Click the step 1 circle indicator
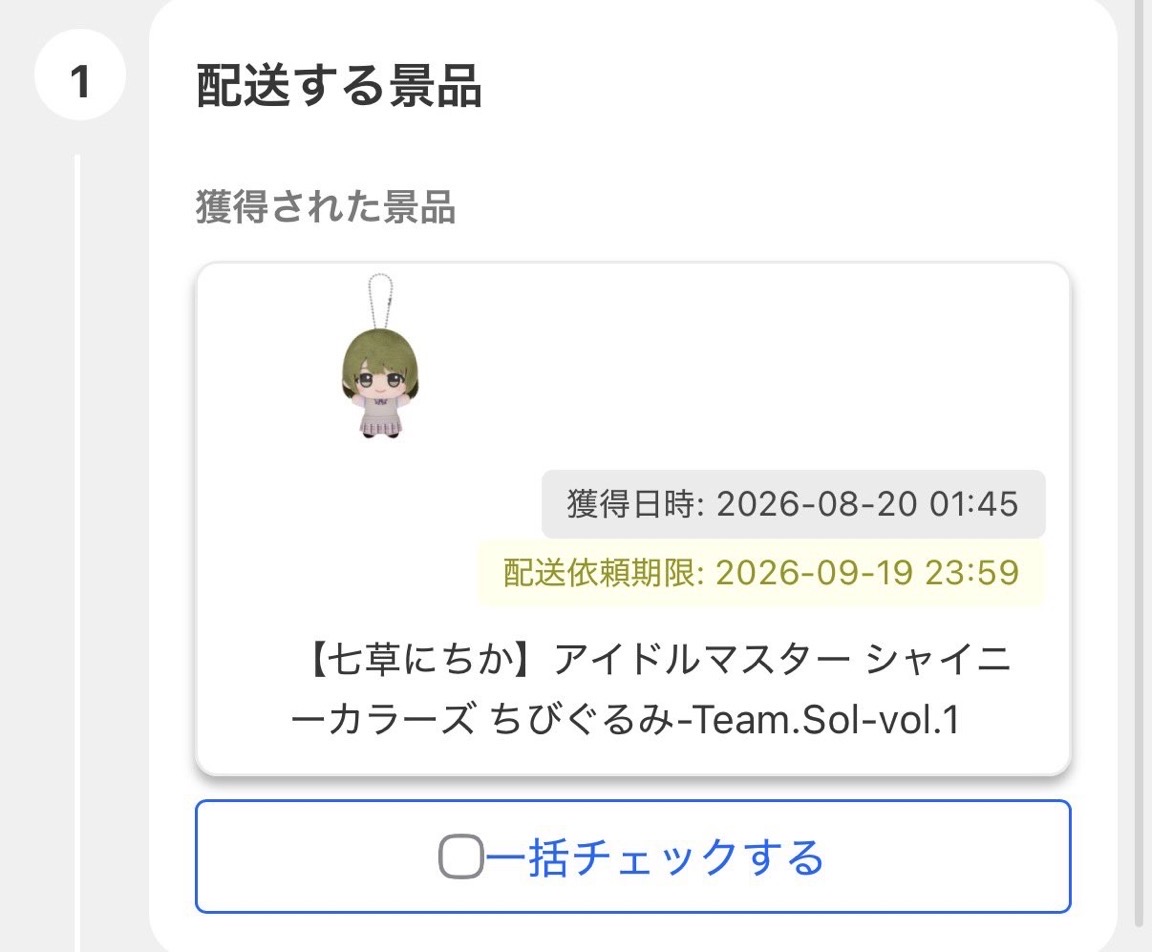Viewport: 1152px width, 952px height. [x=80, y=75]
